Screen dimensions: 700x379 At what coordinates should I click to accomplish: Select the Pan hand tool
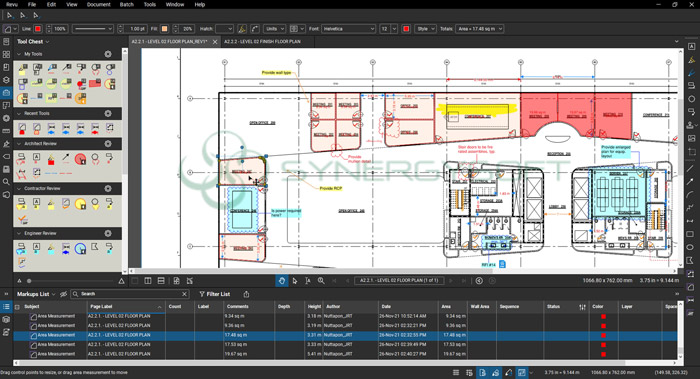pyautogui.click(x=282, y=281)
